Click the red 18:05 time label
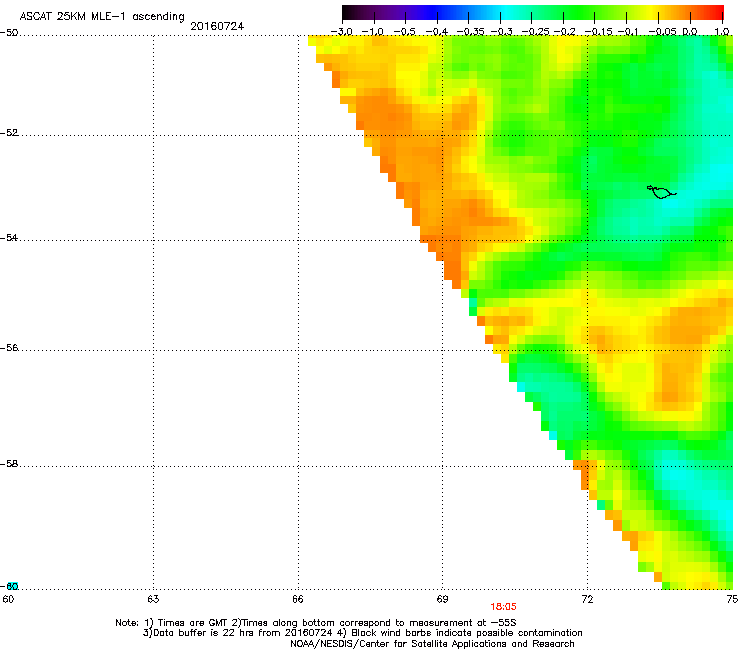This screenshot has width=740, height=650. click(x=503, y=607)
